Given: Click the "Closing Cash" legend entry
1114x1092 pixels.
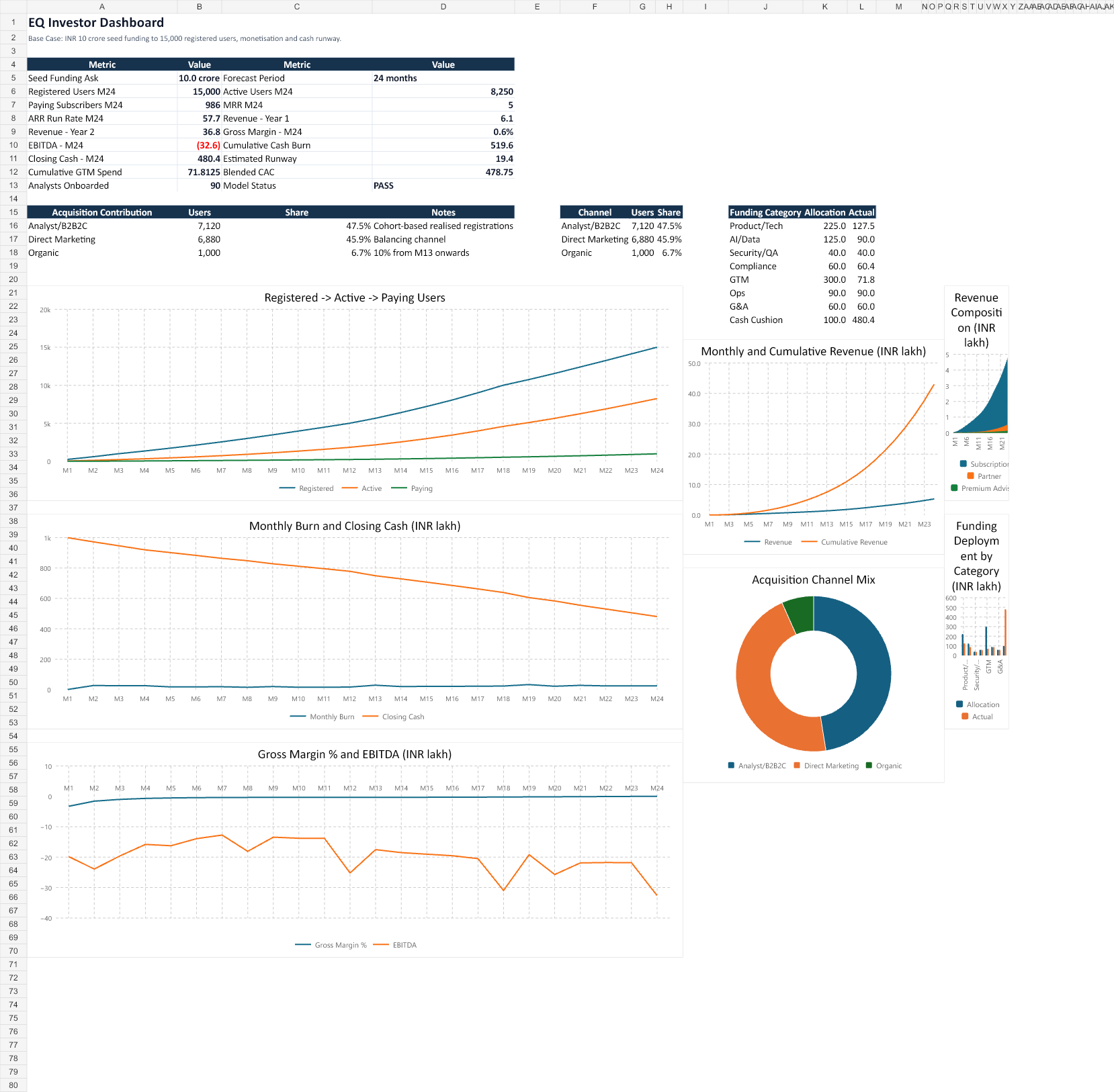Looking at the screenshot, I should [394, 717].
